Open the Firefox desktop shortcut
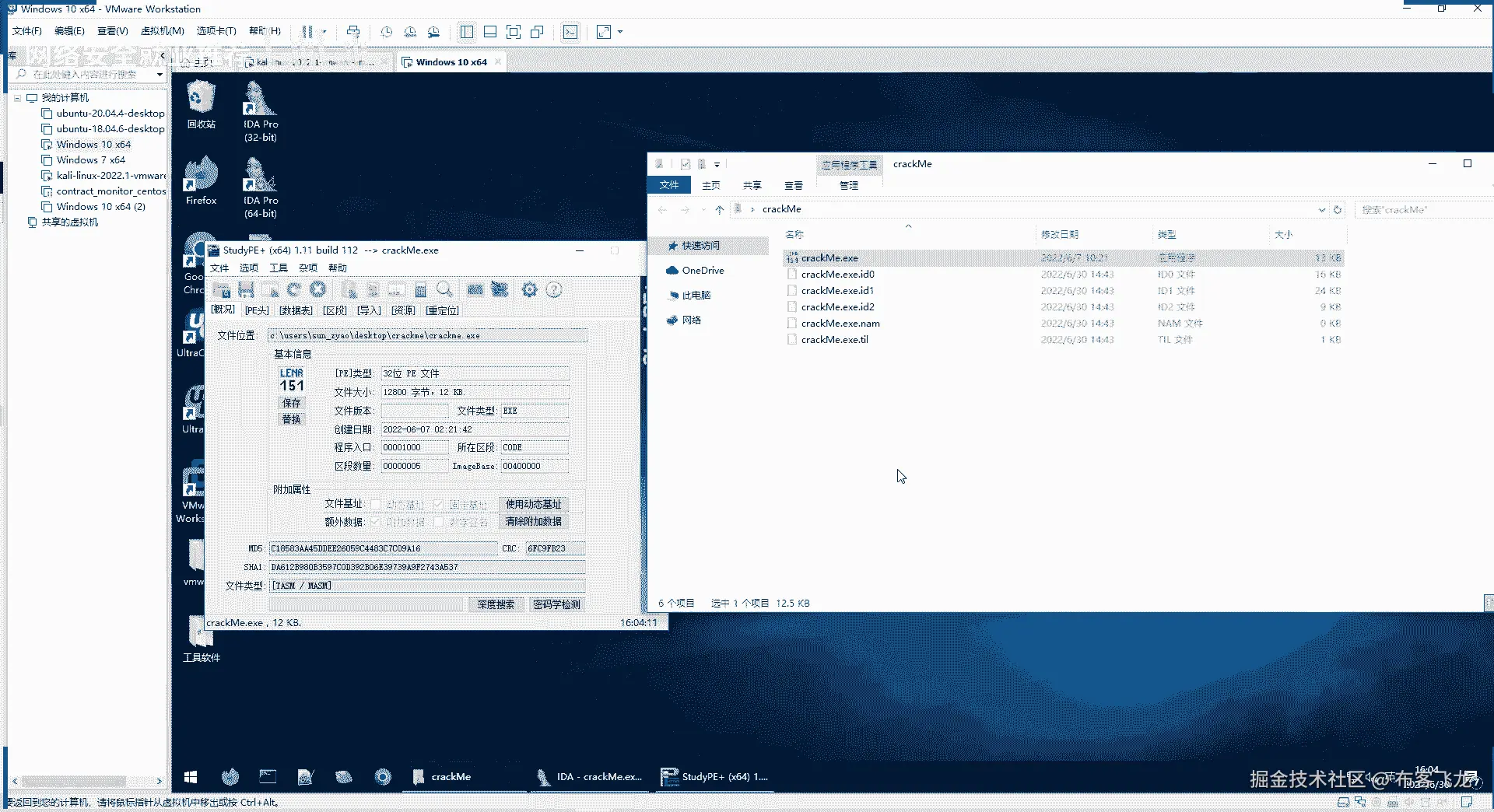This screenshot has height=812, width=1494. [x=202, y=180]
